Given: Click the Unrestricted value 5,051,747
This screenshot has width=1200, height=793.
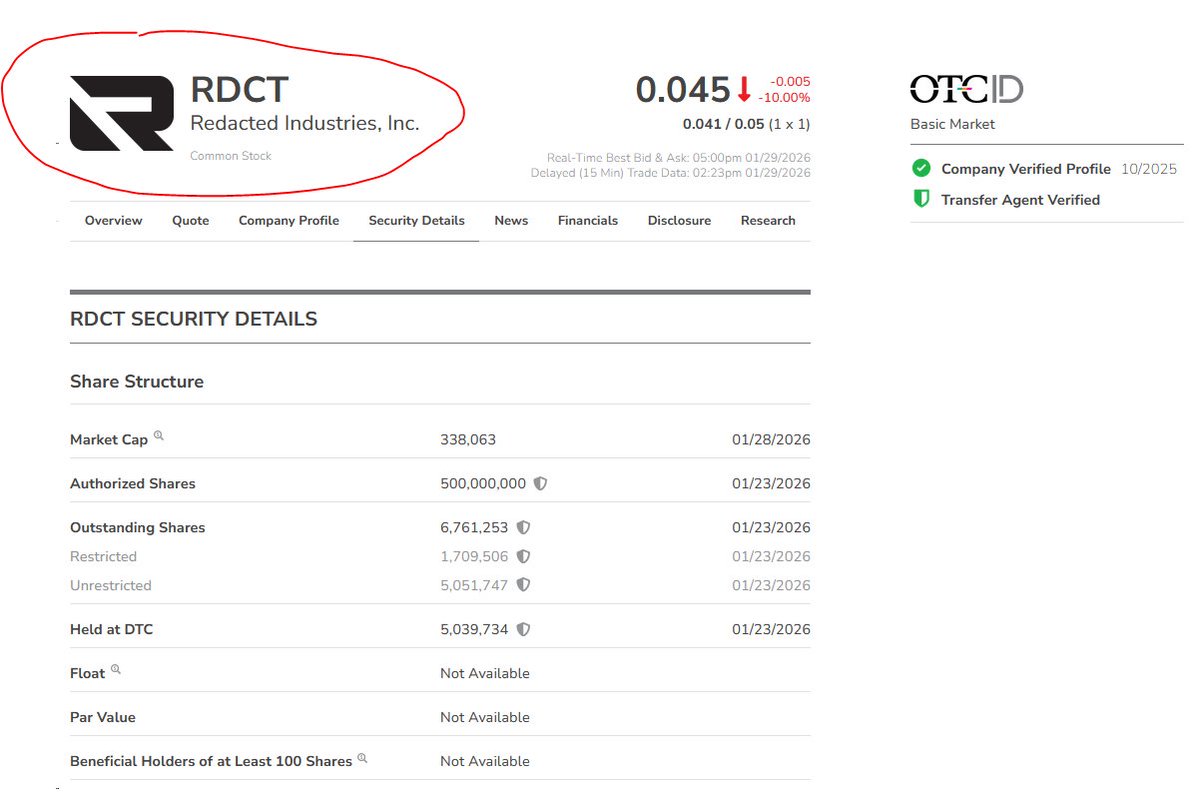Looking at the screenshot, I should coord(474,586).
